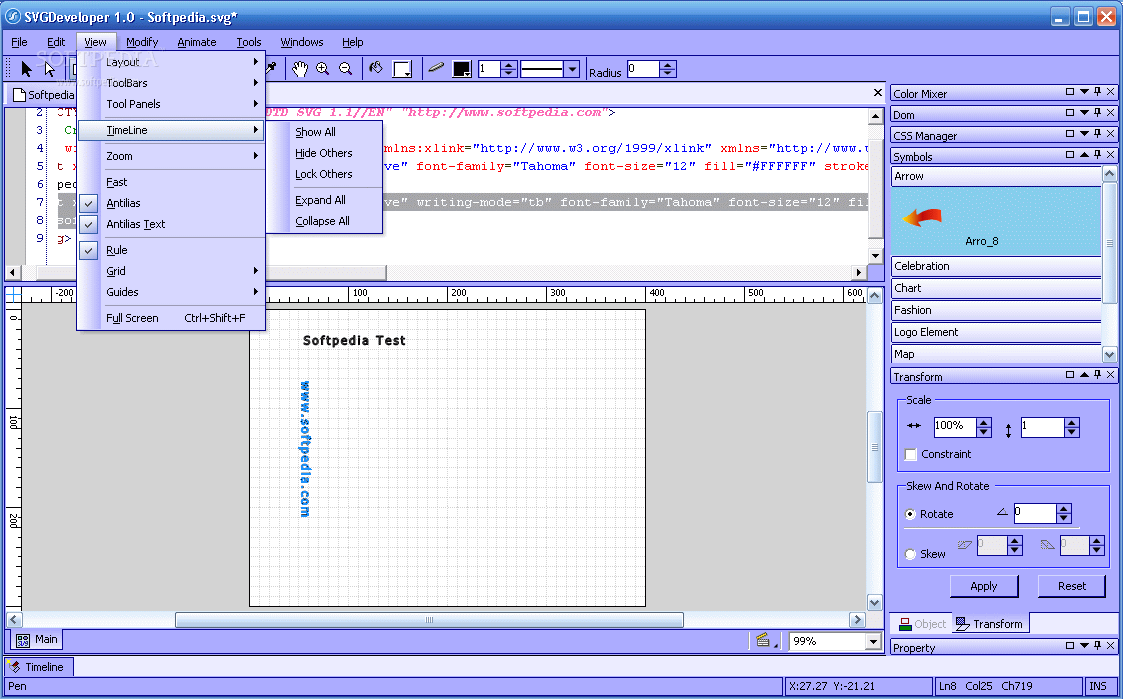Click the horizontal scale arrows icon
This screenshot has height=699, width=1123.
(914, 425)
